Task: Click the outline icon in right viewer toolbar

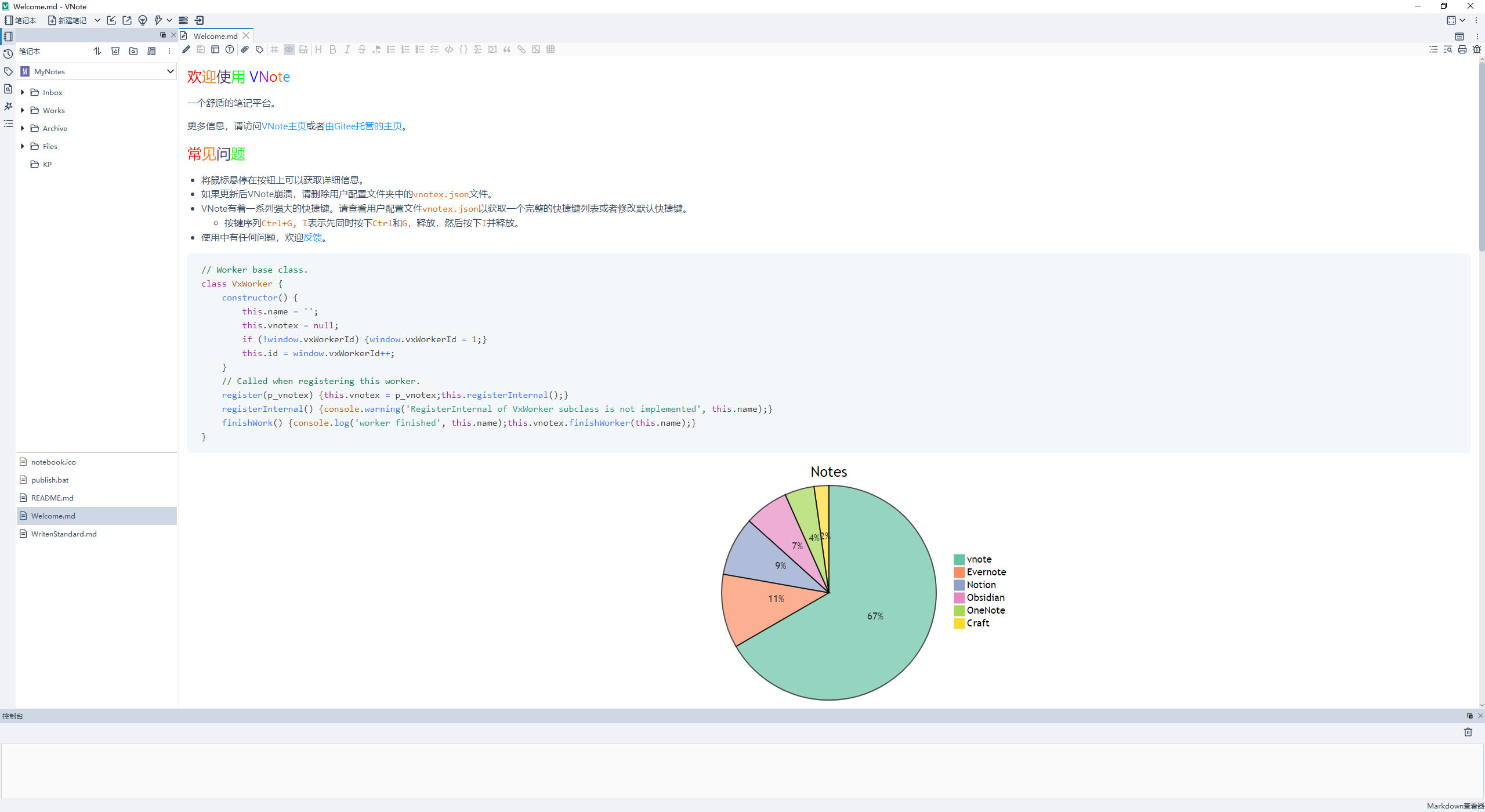Action: point(1433,49)
